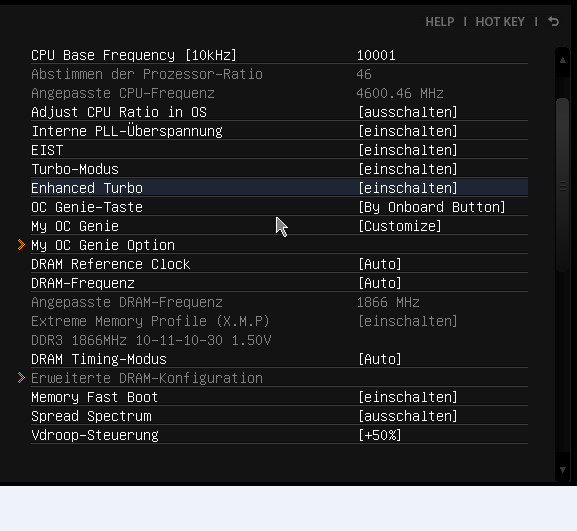Toggle Enhanced Turbo einschalten value

click(x=408, y=188)
